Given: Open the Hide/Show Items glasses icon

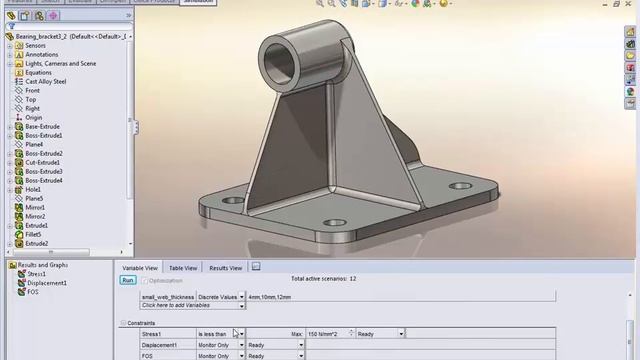Looking at the screenshot, I should point(399,3).
